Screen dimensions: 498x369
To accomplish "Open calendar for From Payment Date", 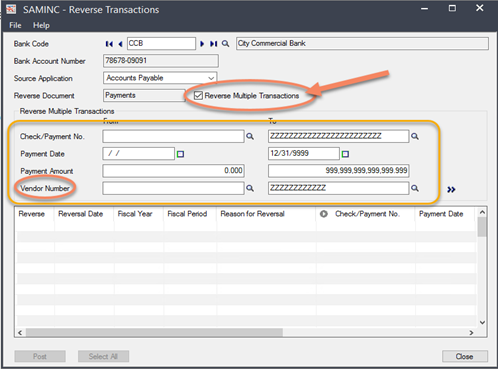I will [x=180, y=154].
